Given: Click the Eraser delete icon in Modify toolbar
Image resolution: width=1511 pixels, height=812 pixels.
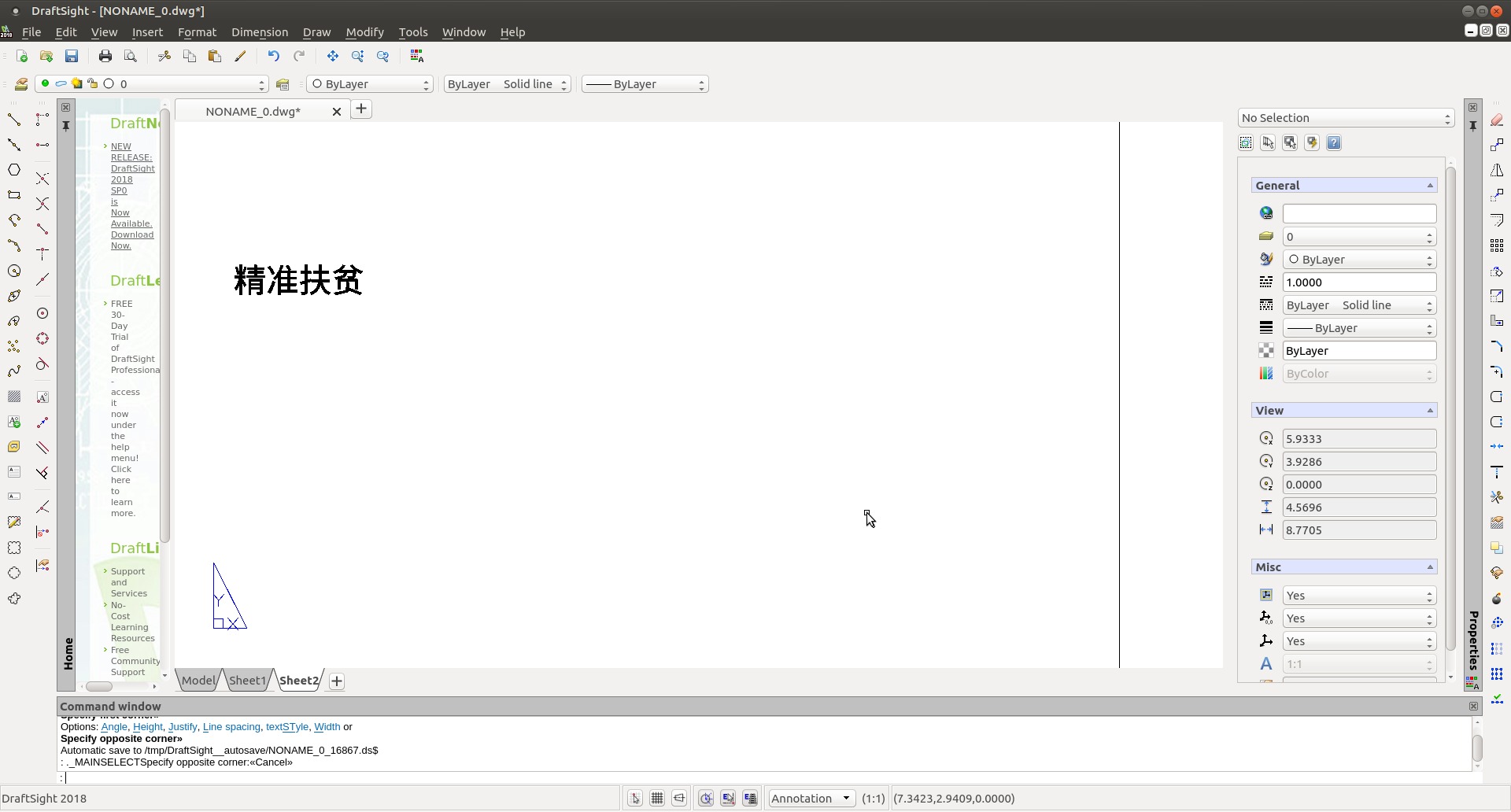Looking at the screenshot, I should click(x=1497, y=120).
